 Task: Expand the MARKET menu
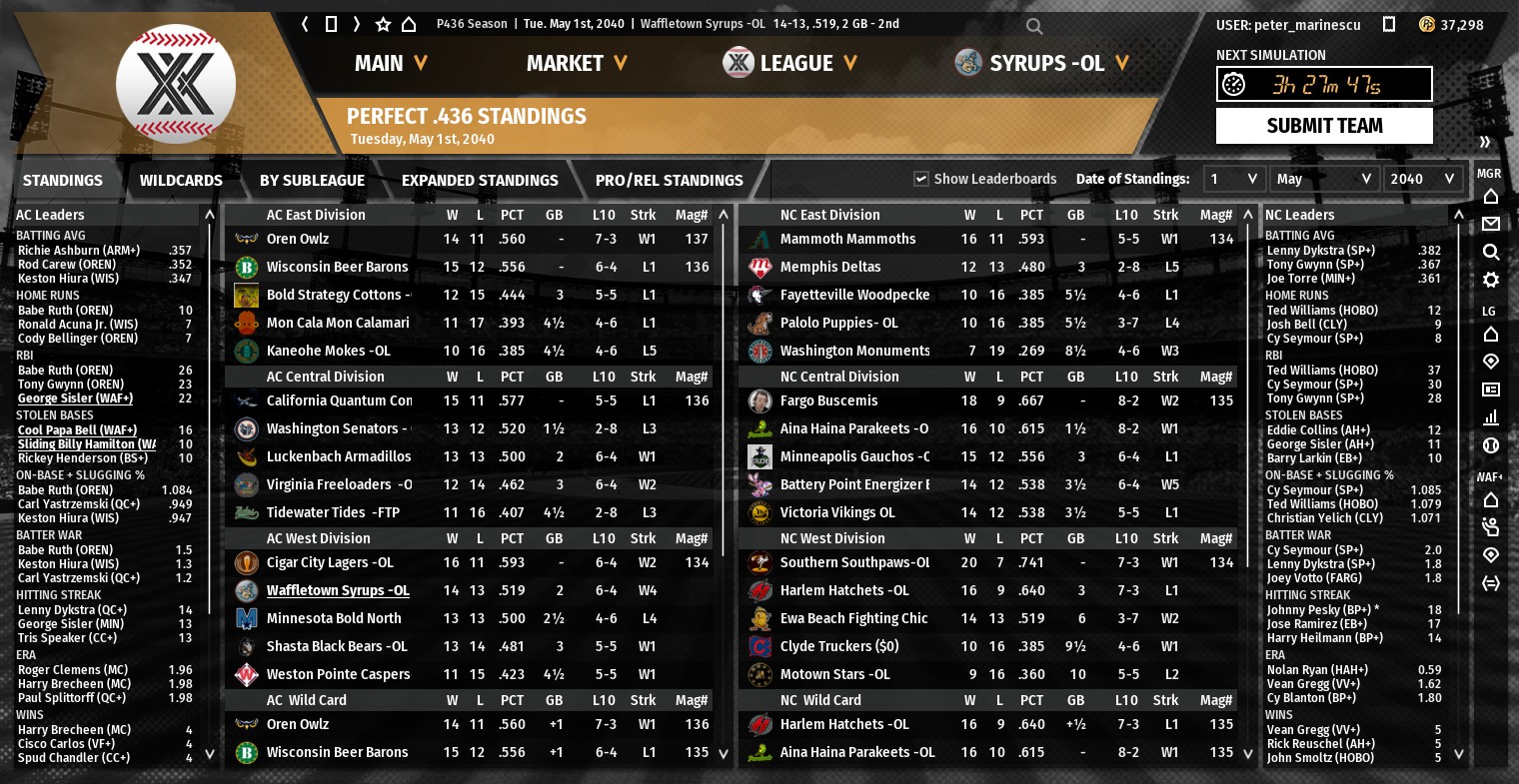(577, 63)
